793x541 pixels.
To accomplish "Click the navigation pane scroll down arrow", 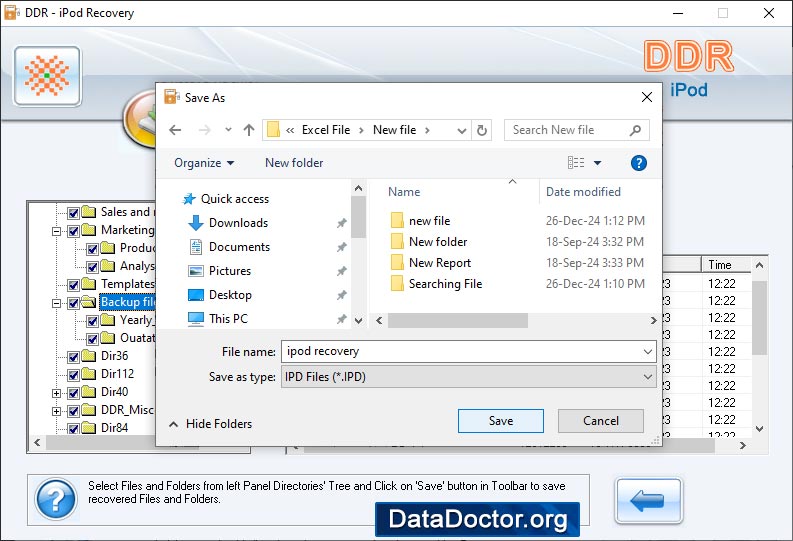I will pyautogui.click(x=359, y=320).
